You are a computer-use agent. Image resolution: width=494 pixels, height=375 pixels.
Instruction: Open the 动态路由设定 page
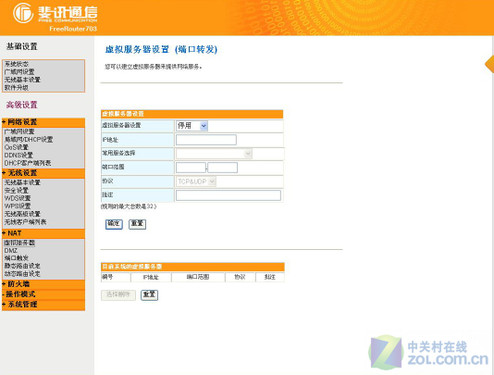pyautogui.click(x=22, y=274)
